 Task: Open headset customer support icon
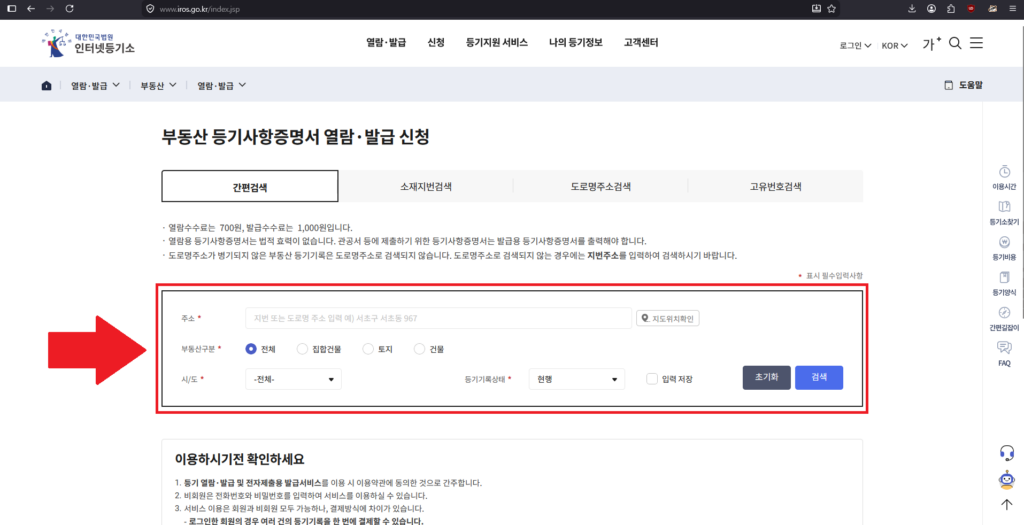tap(1007, 453)
